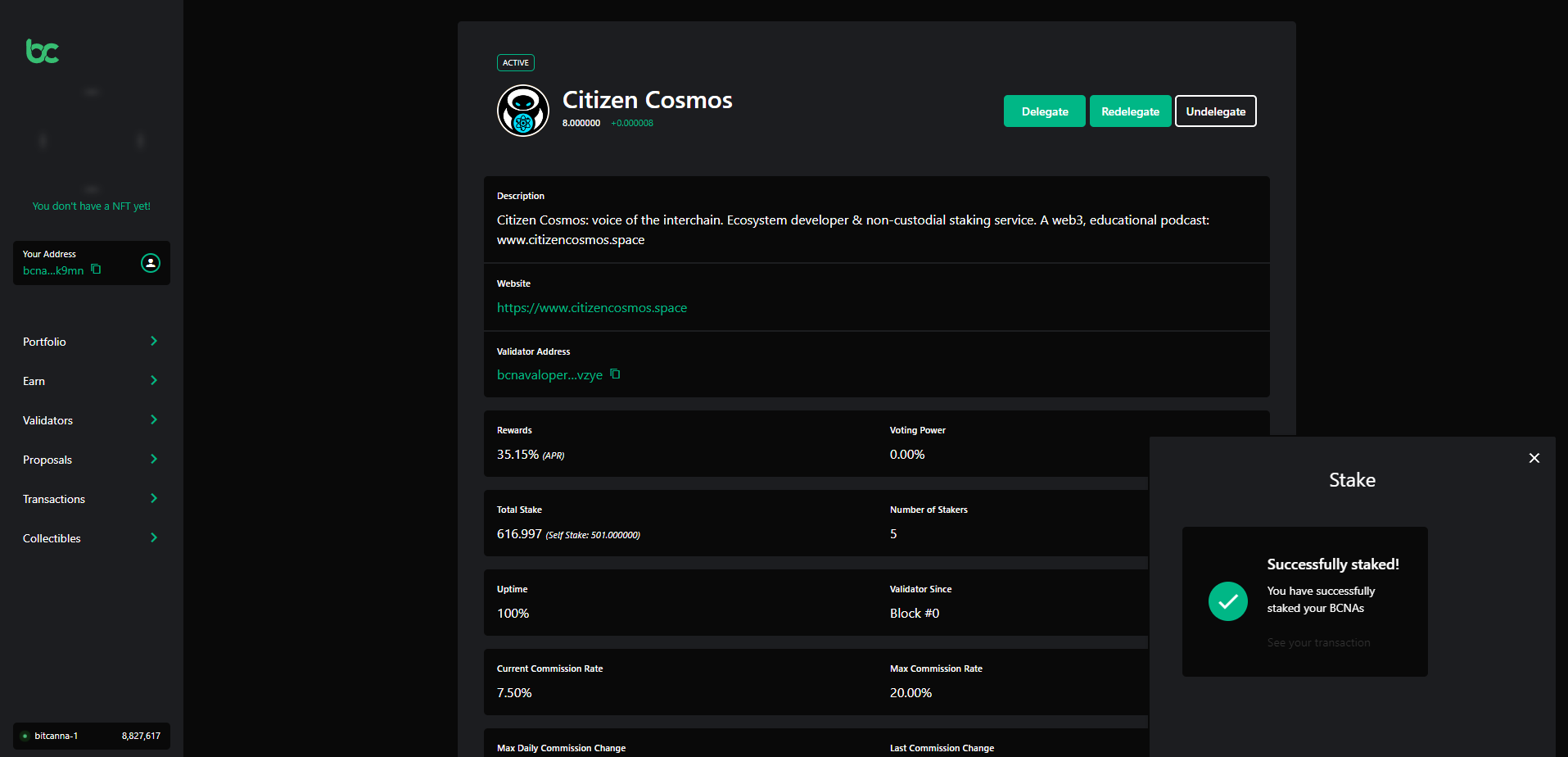Expand the Earn menu chevron
Image resolution: width=1568 pixels, height=757 pixels.
point(154,380)
